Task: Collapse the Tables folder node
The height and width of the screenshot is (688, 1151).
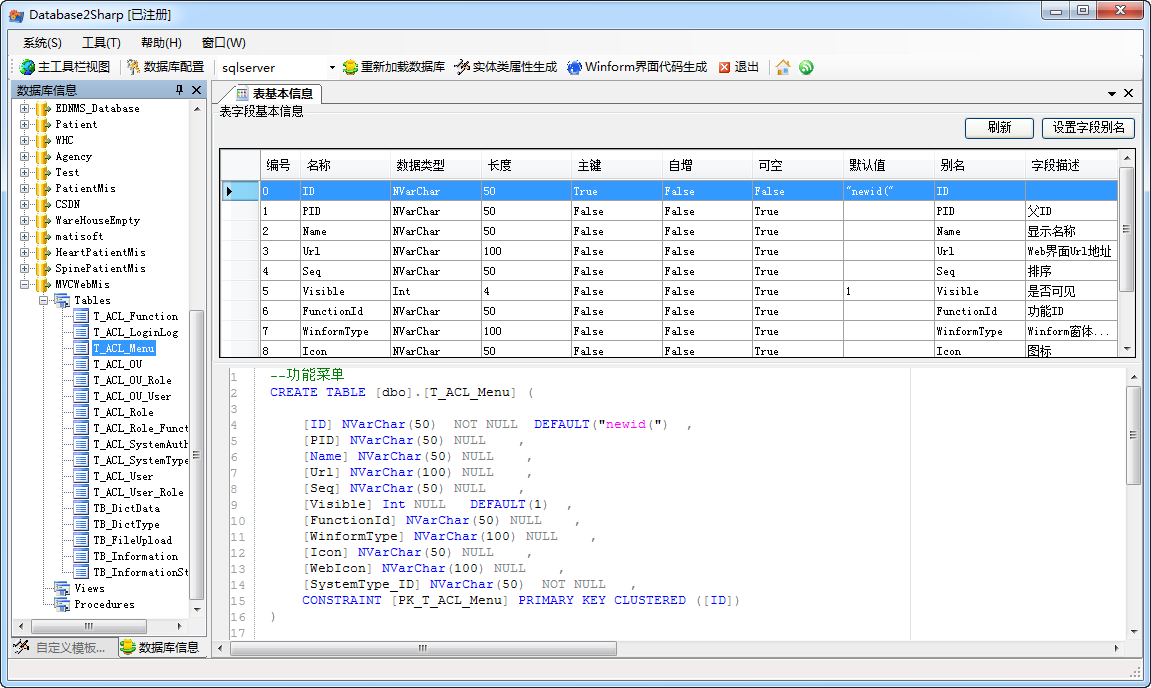Action: (x=43, y=300)
